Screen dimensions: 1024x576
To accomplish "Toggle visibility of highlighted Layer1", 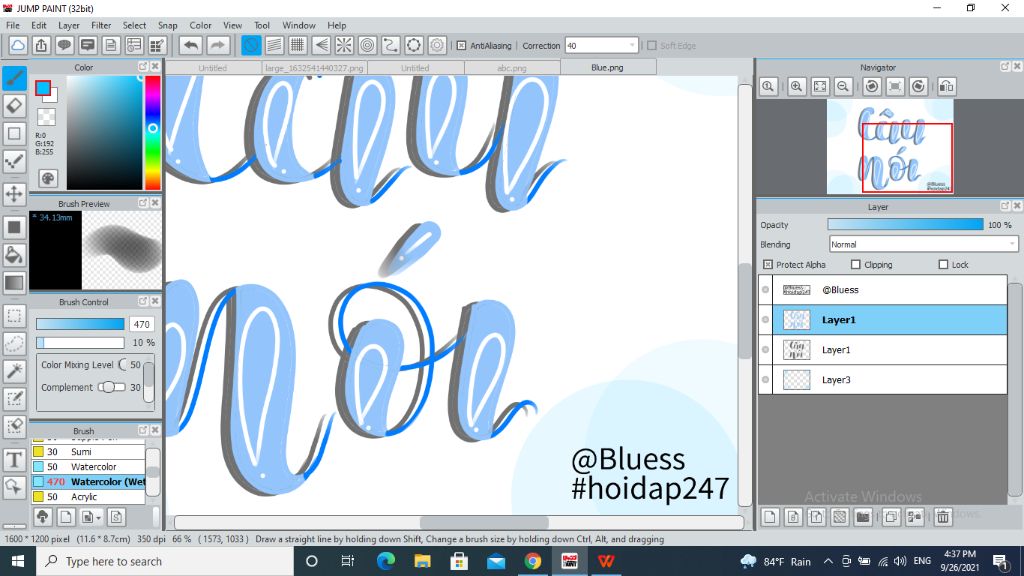I will point(765,319).
